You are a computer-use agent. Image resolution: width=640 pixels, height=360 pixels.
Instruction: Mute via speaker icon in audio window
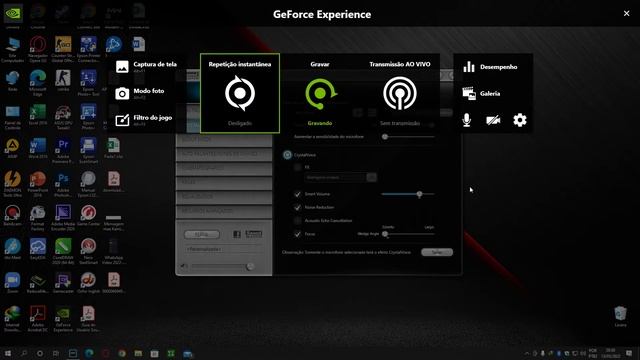coord(184,267)
